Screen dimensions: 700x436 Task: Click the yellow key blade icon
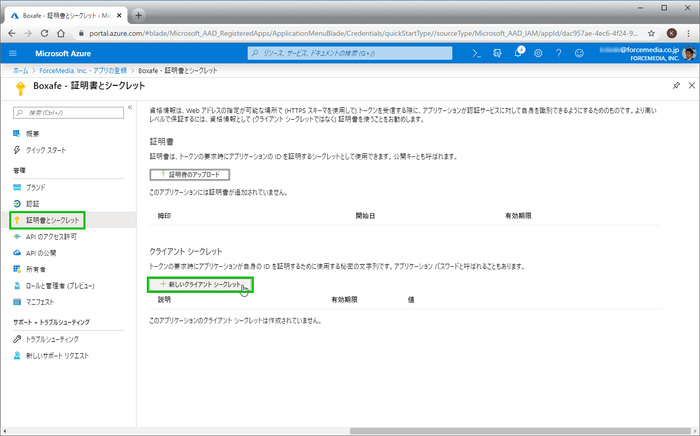click(x=20, y=88)
